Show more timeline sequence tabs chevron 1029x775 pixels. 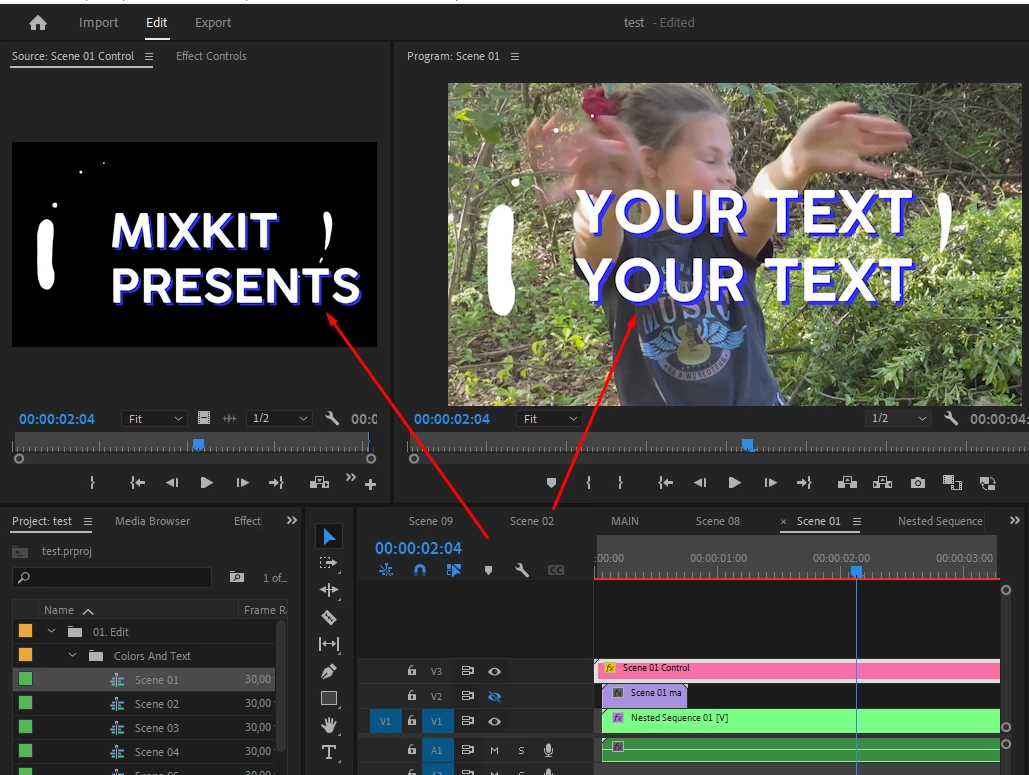(x=1015, y=520)
